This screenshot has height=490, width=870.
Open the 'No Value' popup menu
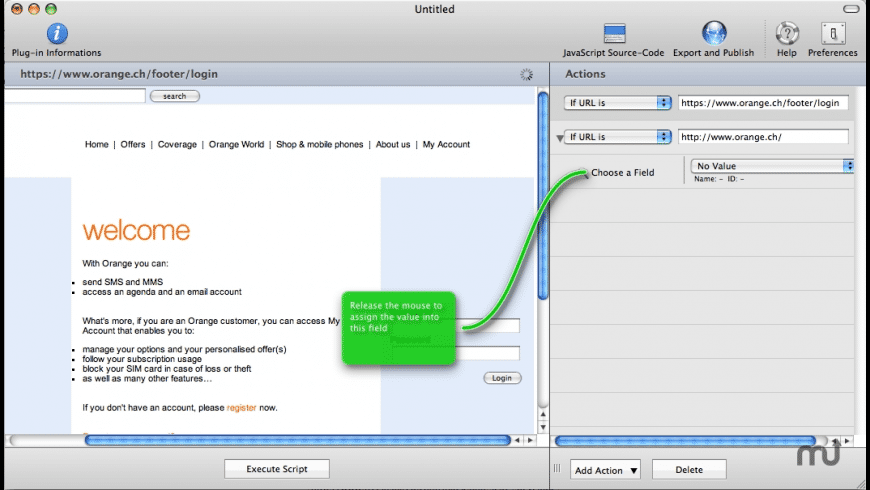(771, 166)
